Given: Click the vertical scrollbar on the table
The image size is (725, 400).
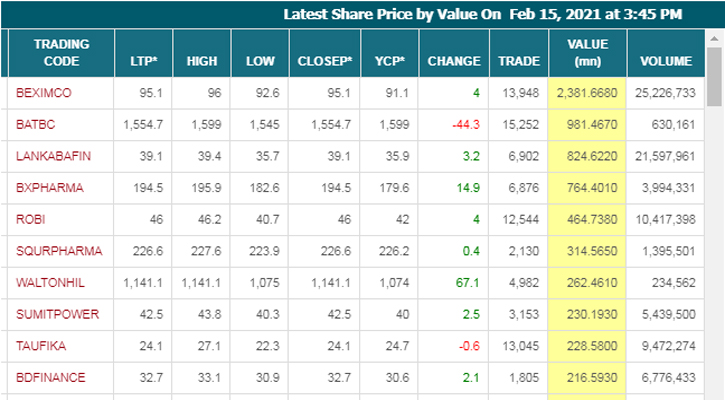Looking at the screenshot, I should tap(715, 200).
